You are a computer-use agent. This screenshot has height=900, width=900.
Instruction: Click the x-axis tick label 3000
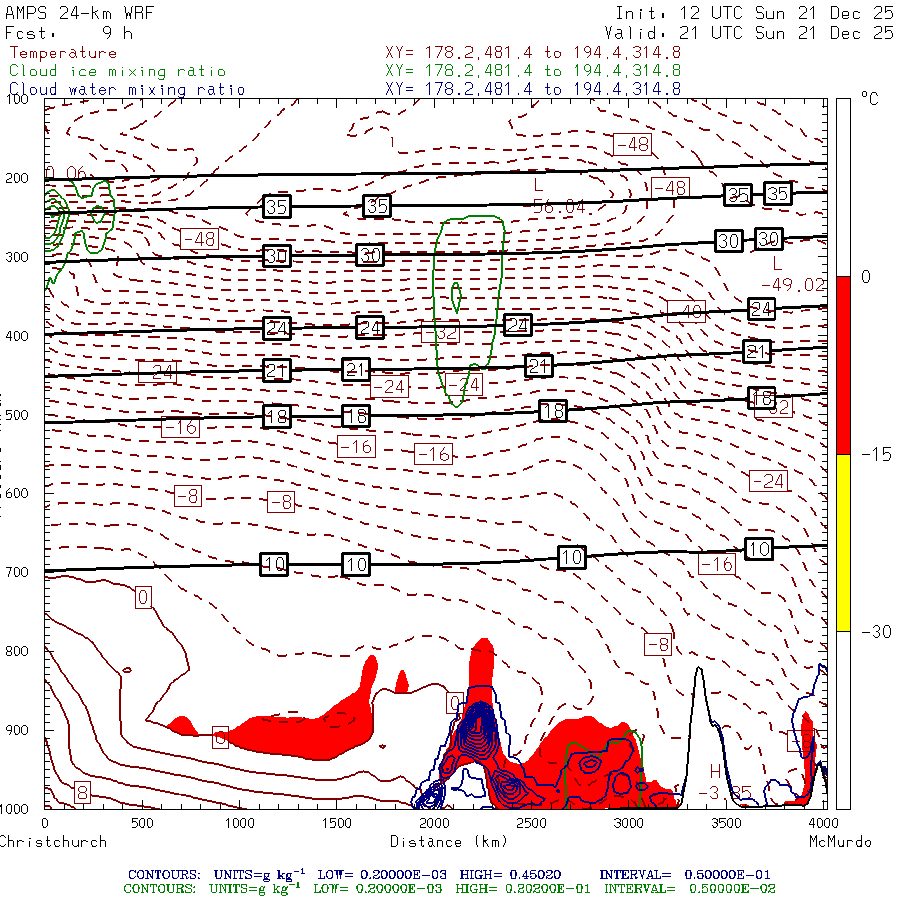pyautogui.click(x=629, y=823)
